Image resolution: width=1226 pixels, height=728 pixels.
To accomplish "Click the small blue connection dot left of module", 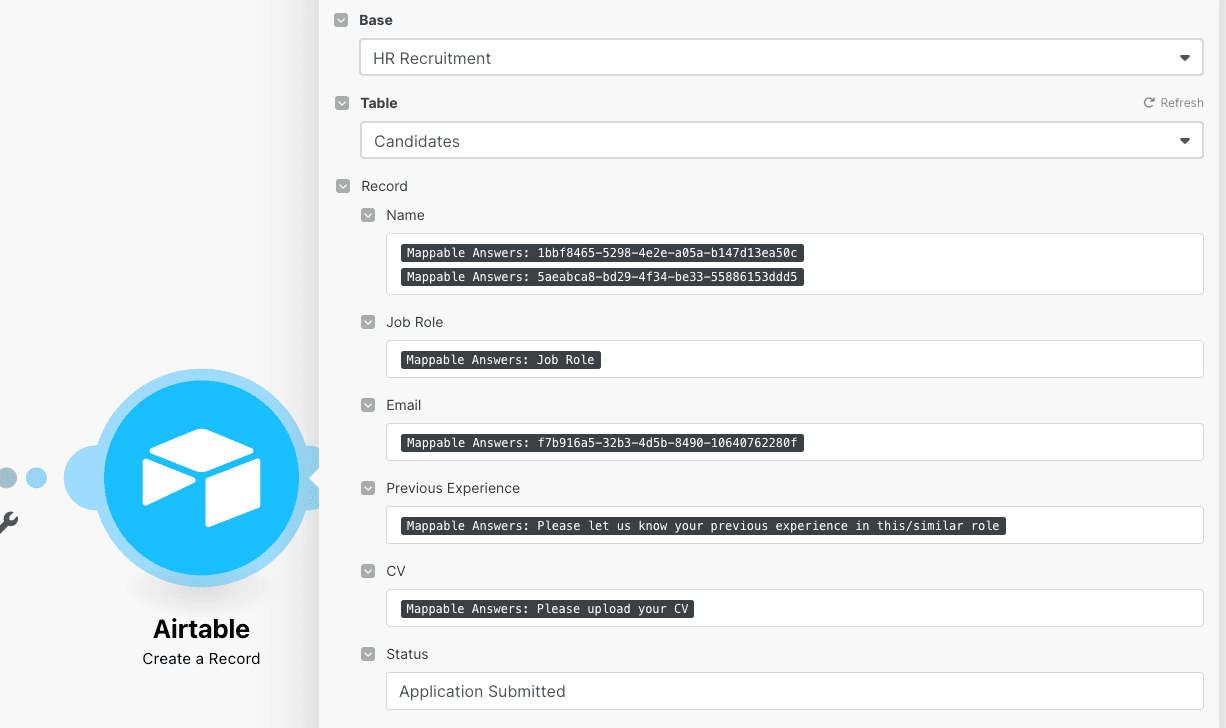I will tap(37, 478).
